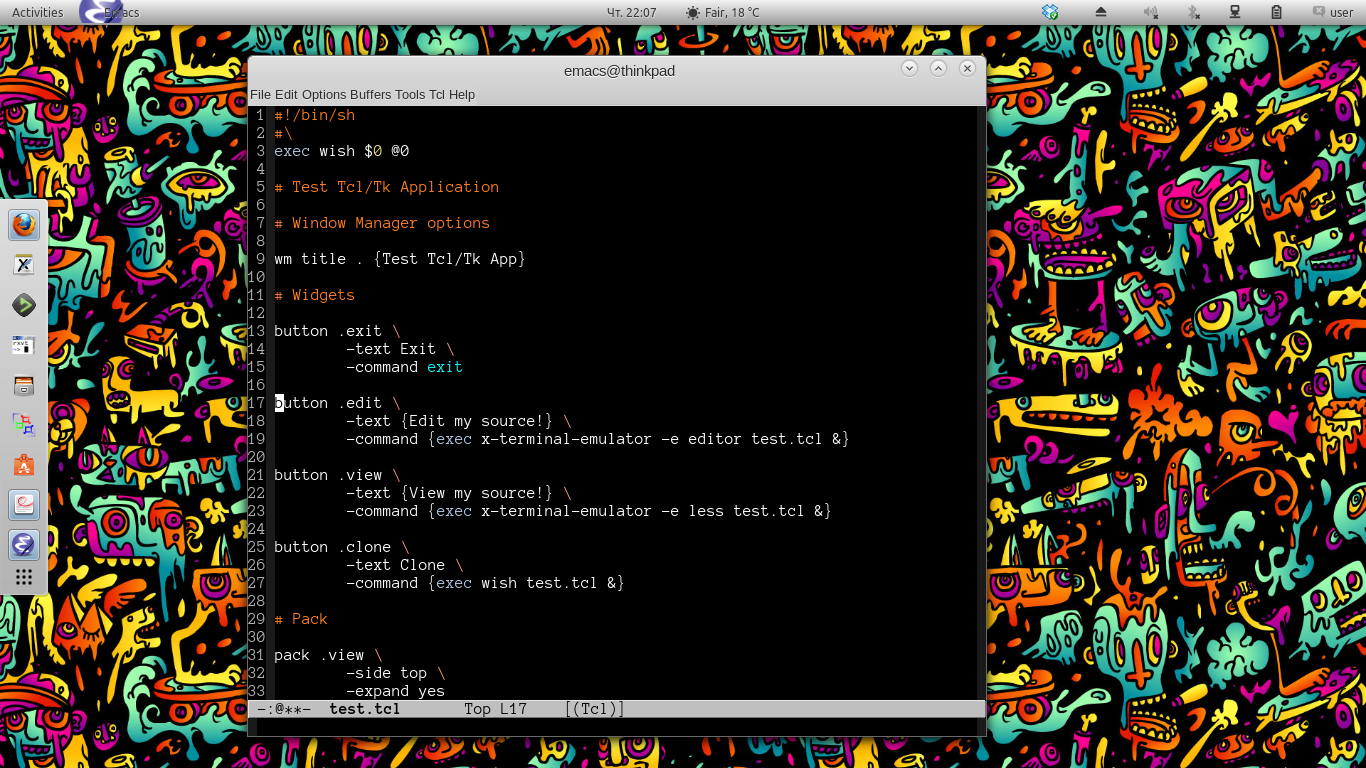Open the Activities overview
This screenshot has height=768, width=1366.
click(x=37, y=12)
